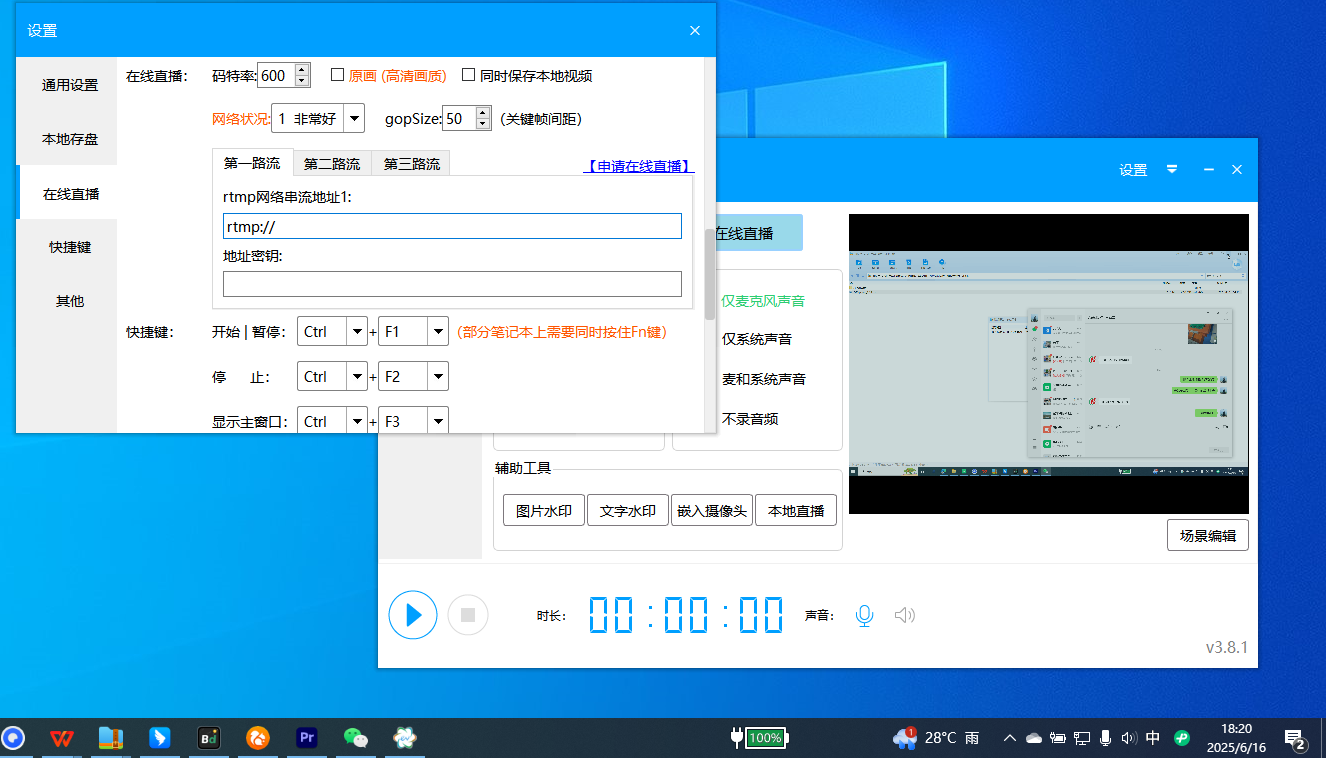
Task: Open the Bd app in the taskbar
Action: pyautogui.click(x=209, y=738)
